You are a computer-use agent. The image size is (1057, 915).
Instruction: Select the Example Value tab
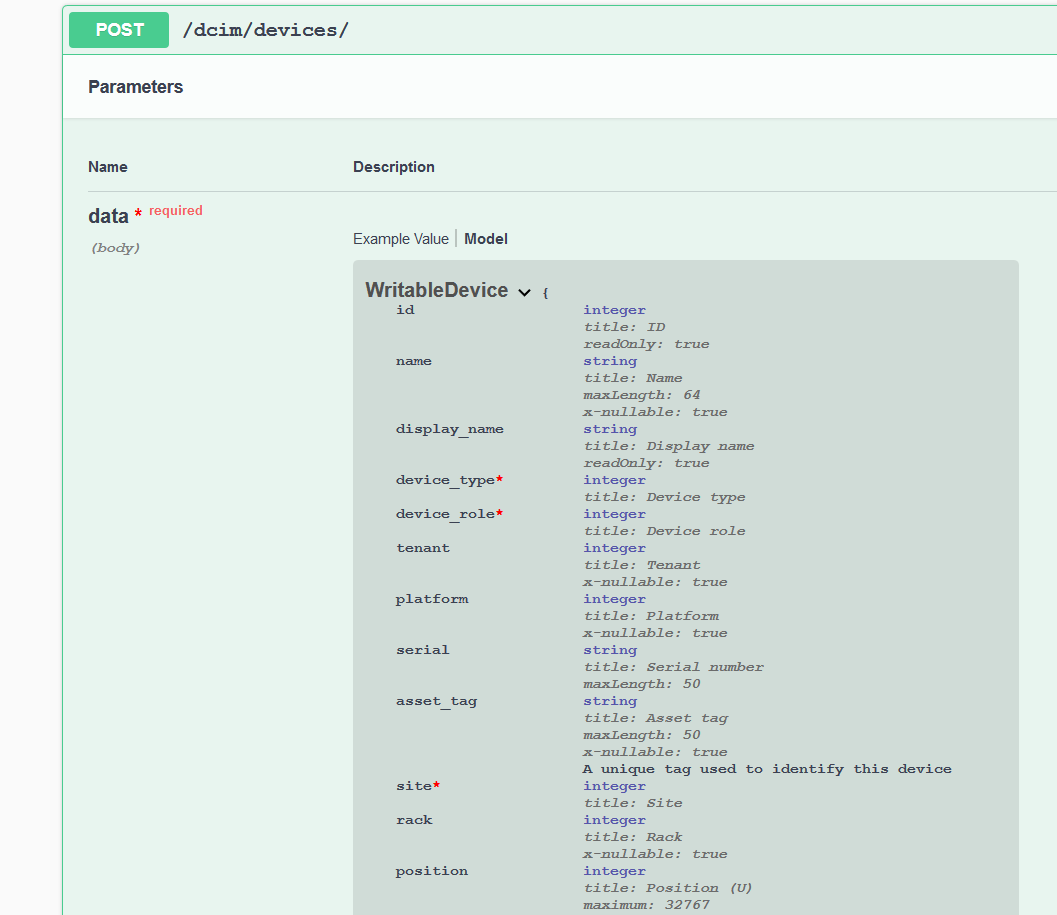point(401,238)
